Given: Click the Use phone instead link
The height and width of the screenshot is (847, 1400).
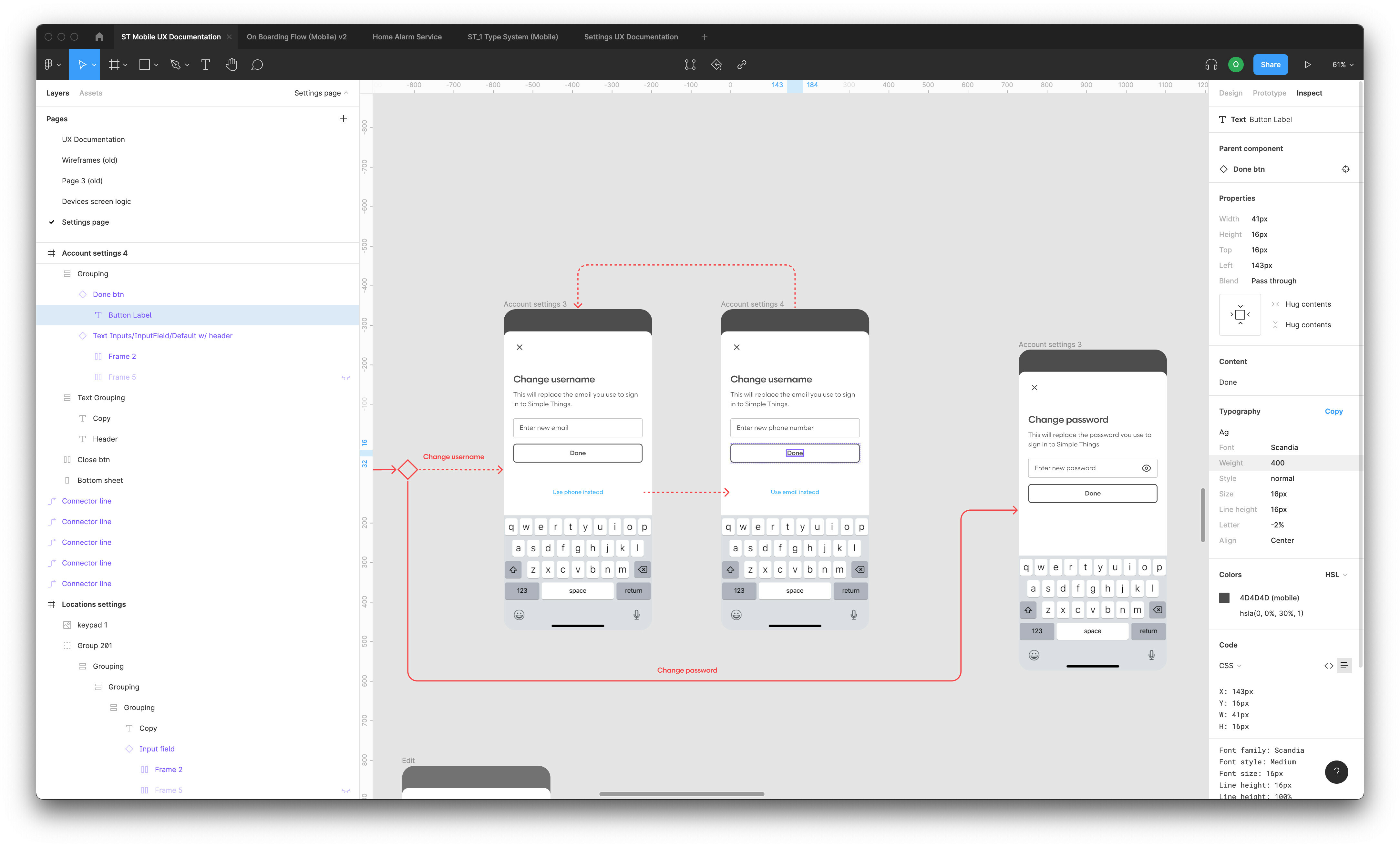Looking at the screenshot, I should click(x=578, y=492).
